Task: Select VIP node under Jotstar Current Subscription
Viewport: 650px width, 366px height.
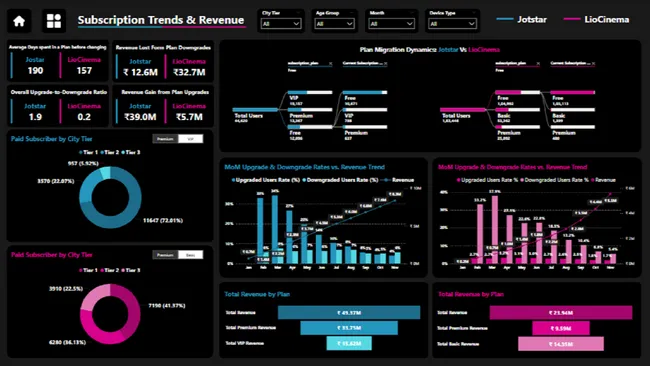Action: coord(365,110)
